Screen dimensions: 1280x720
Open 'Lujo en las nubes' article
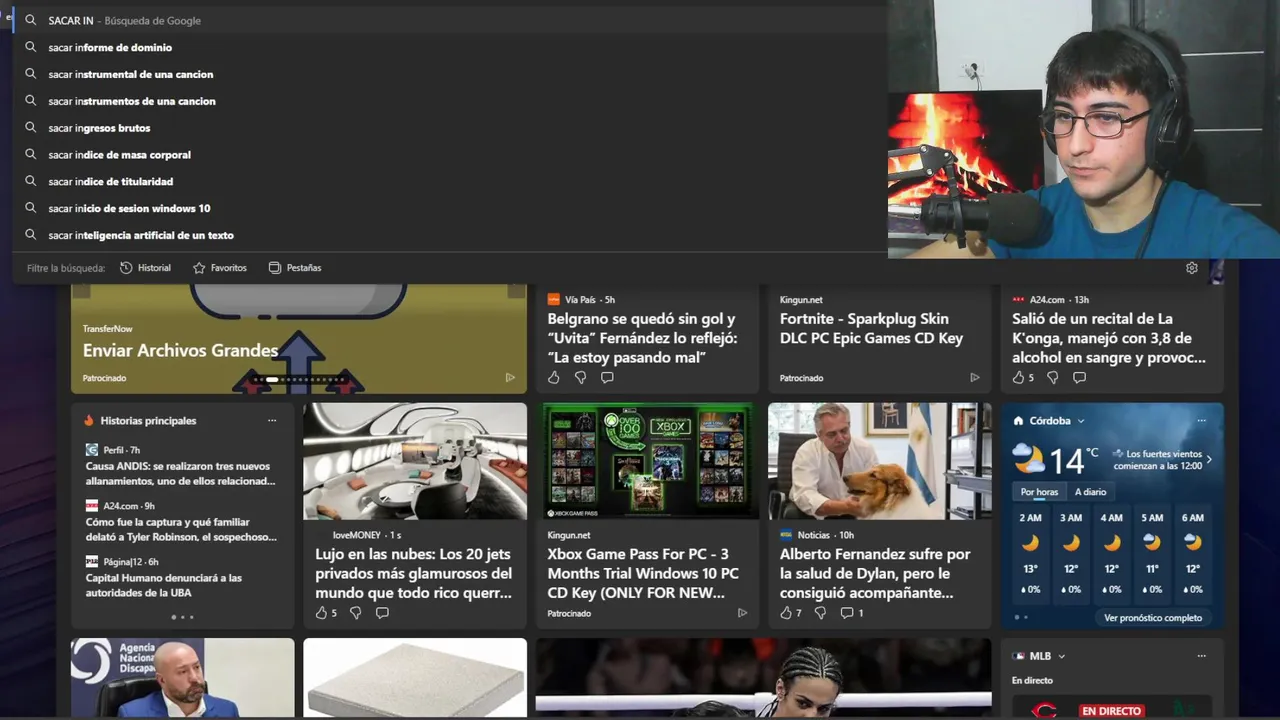pyautogui.click(x=413, y=574)
